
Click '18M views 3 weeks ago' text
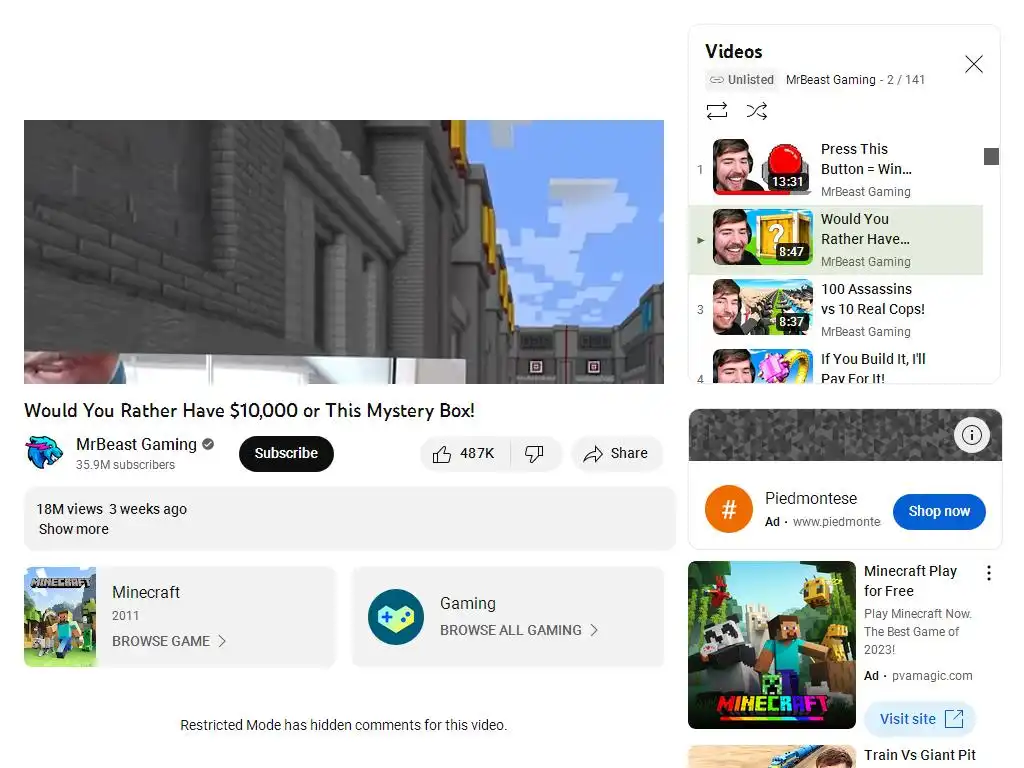point(112,509)
